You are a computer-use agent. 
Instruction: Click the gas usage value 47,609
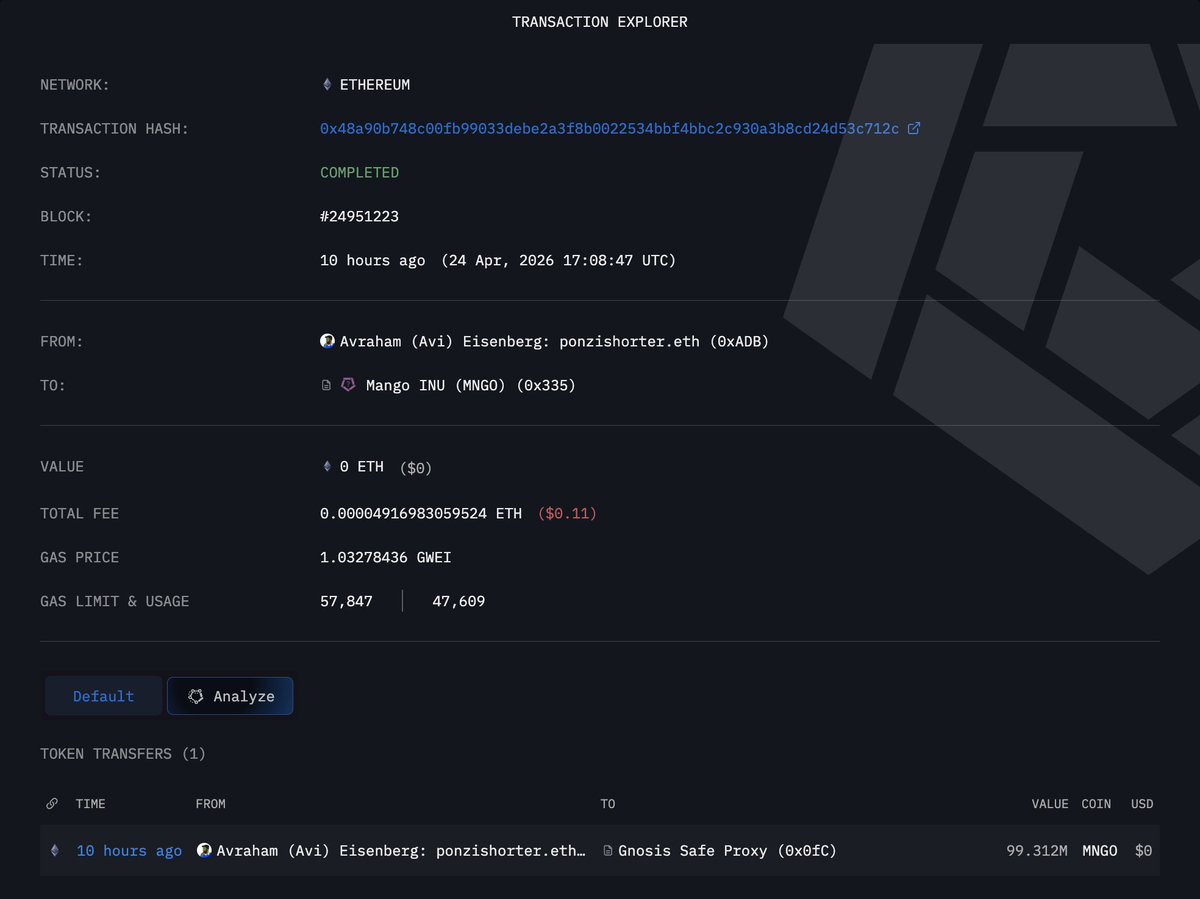[x=459, y=601]
